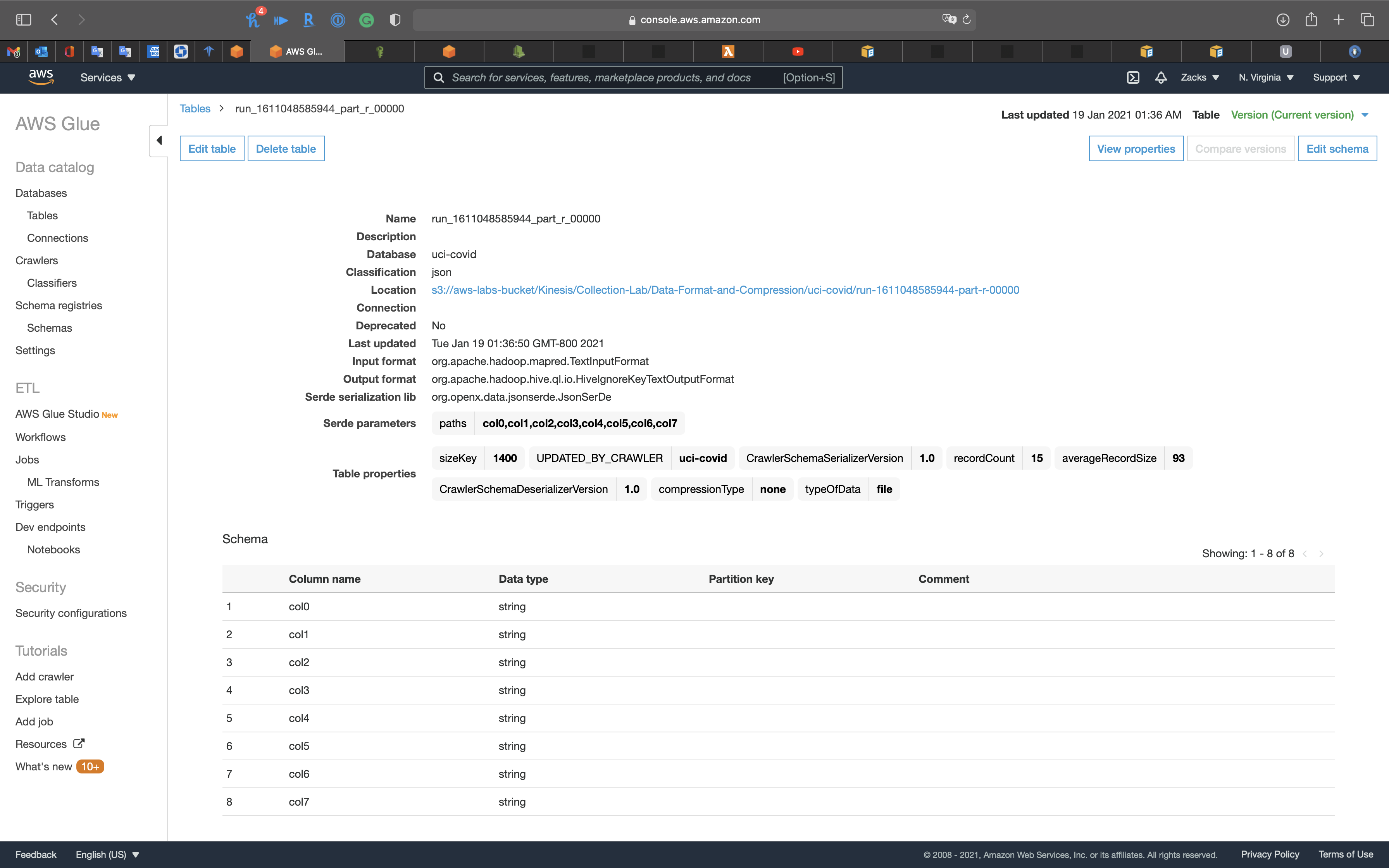Open the S3 location link
Viewport: 1389px width, 868px height.
pos(725,290)
